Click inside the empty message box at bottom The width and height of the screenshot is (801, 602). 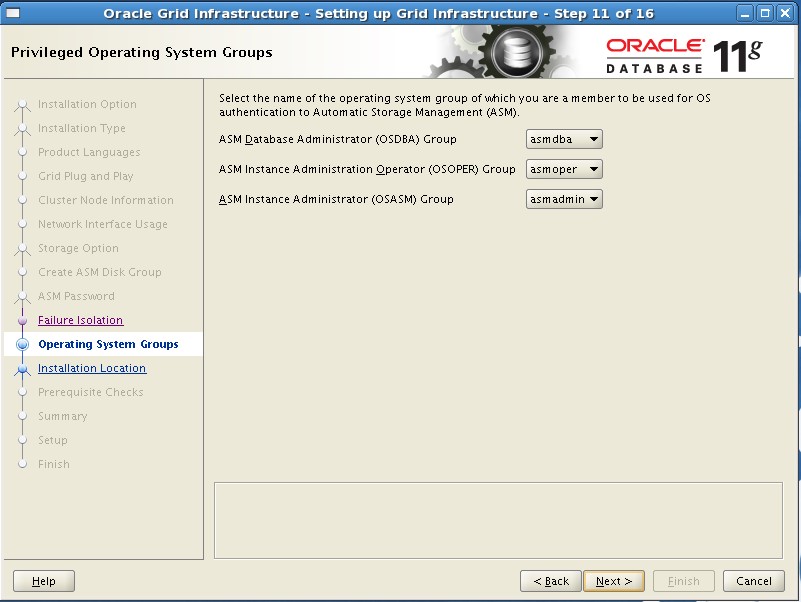pyautogui.click(x=498, y=520)
